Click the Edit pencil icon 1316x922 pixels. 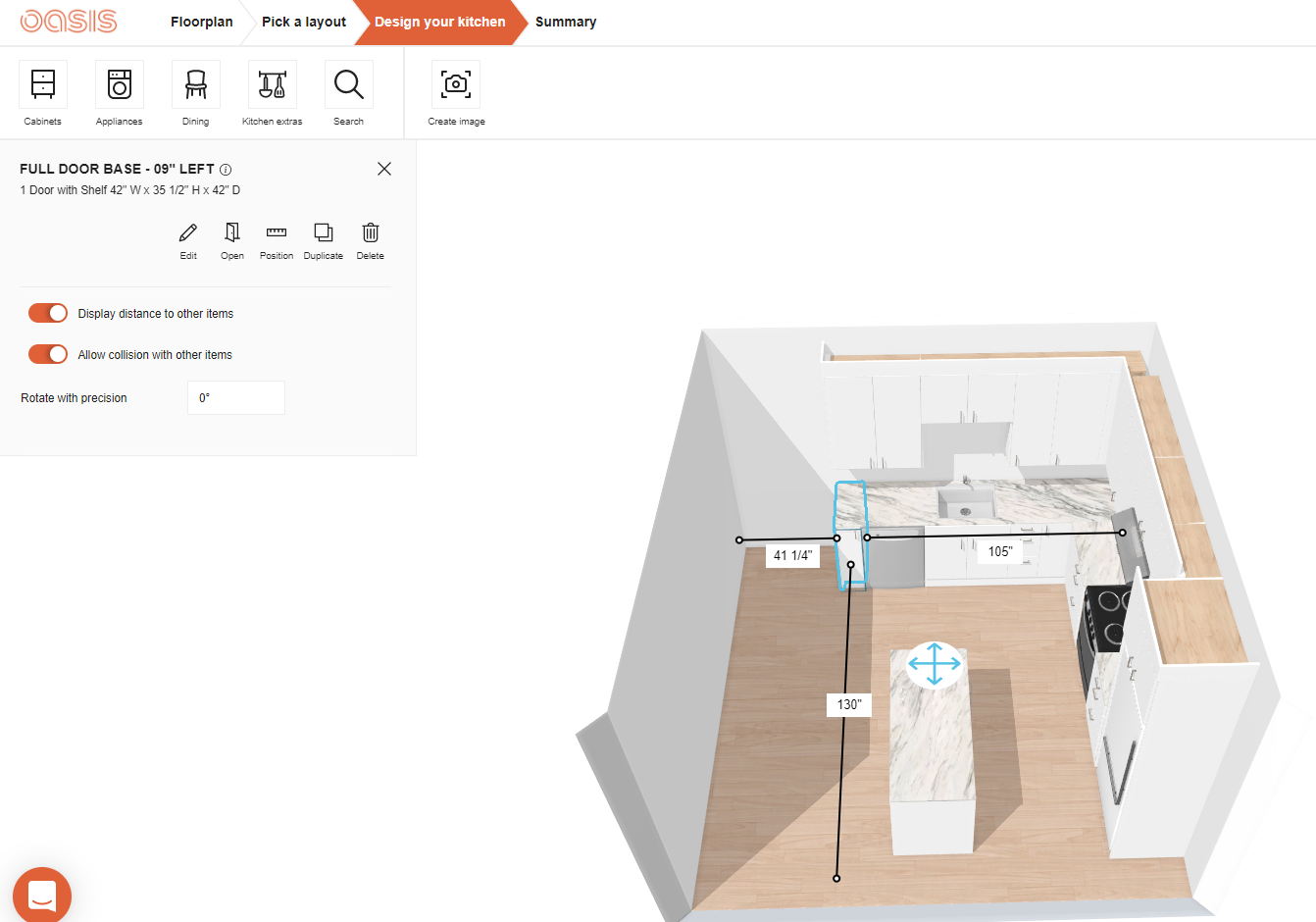(x=188, y=232)
